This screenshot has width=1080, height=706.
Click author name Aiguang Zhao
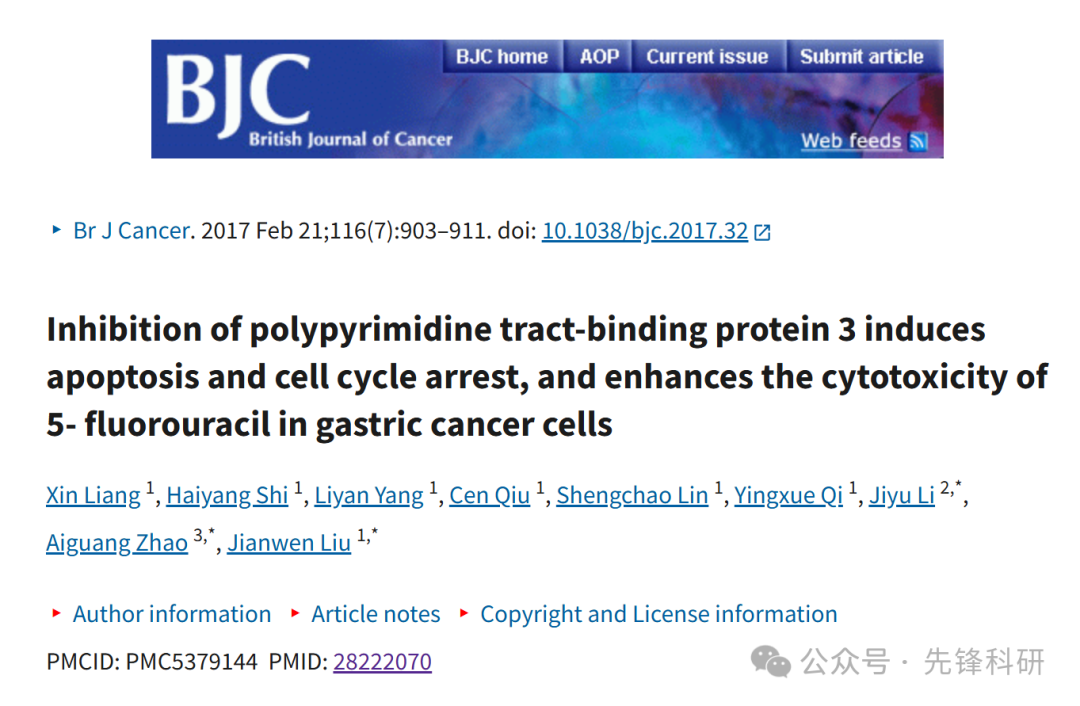[117, 543]
